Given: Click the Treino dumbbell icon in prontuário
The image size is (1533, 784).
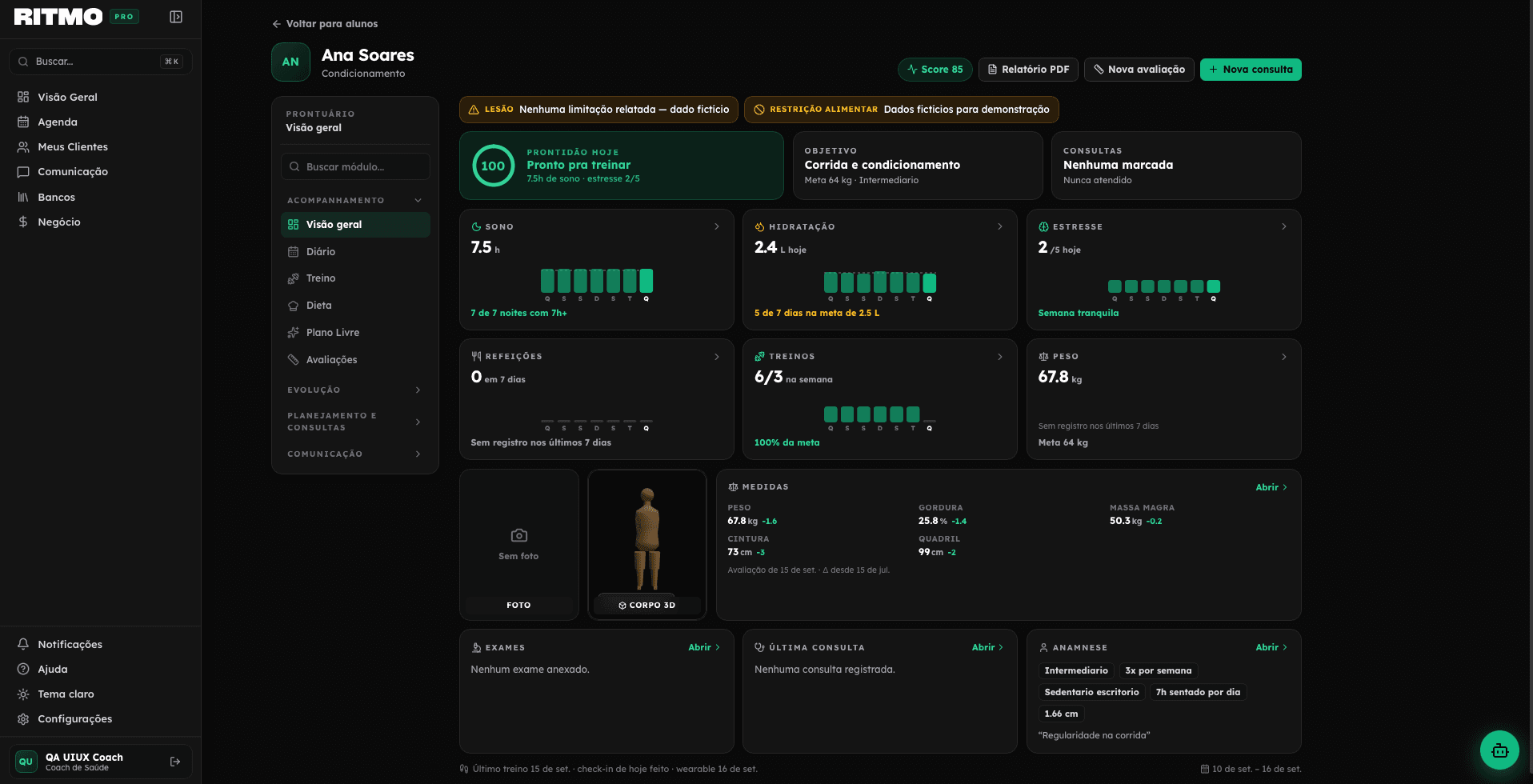Looking at the screenshot, I should [x=293, y=278].
